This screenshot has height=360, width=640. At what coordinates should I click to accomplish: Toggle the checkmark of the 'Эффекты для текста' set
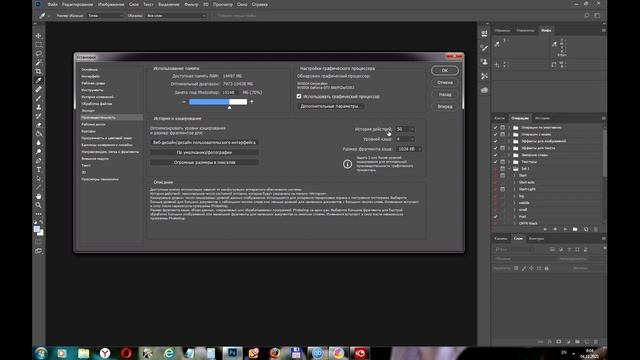click(x=495, y=148)
